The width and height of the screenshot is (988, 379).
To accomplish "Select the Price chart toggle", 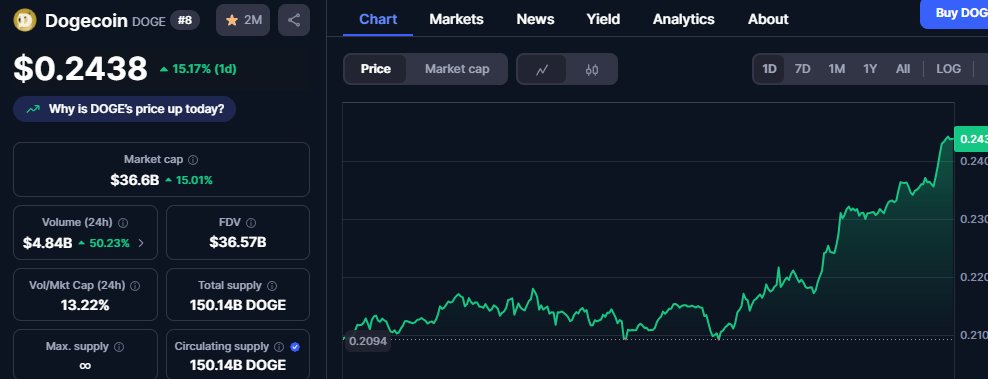I will click(376, 69).
